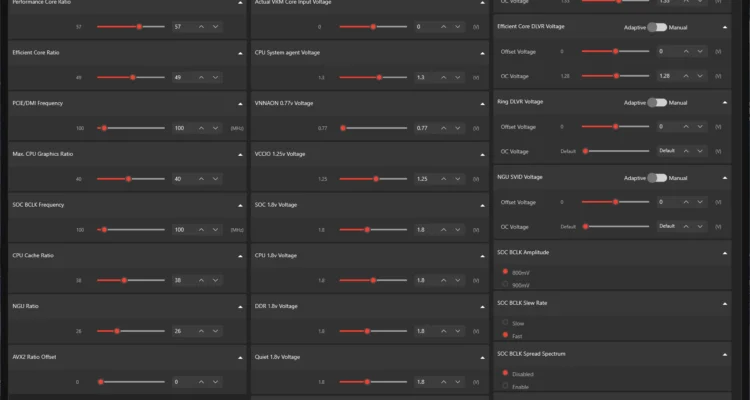
Task: Increase CPU 1.8v Voltage with up arrow
Action: click(x=444, y=280)
